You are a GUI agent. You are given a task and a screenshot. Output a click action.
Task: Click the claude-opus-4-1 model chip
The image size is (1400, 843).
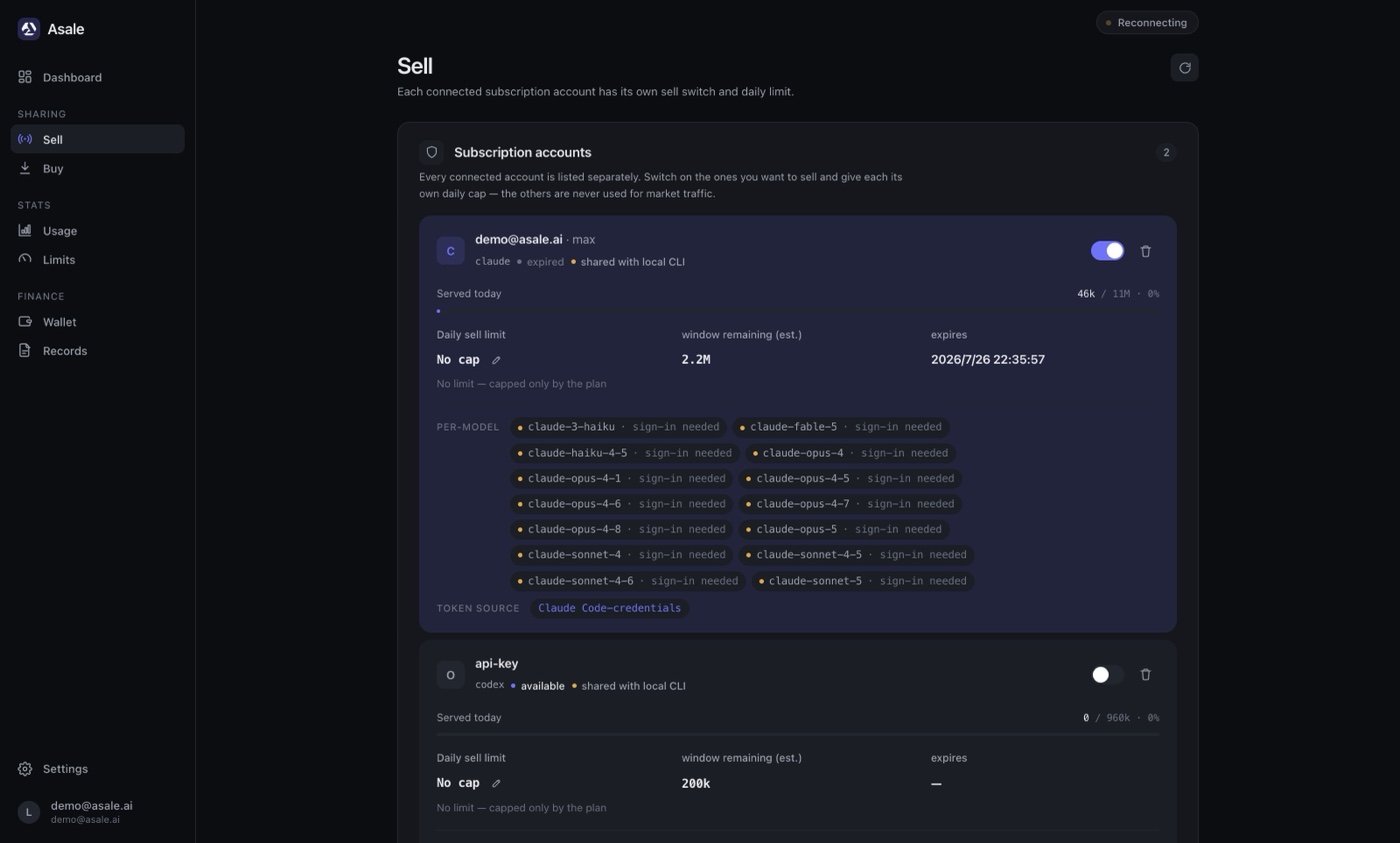point(622,478)
